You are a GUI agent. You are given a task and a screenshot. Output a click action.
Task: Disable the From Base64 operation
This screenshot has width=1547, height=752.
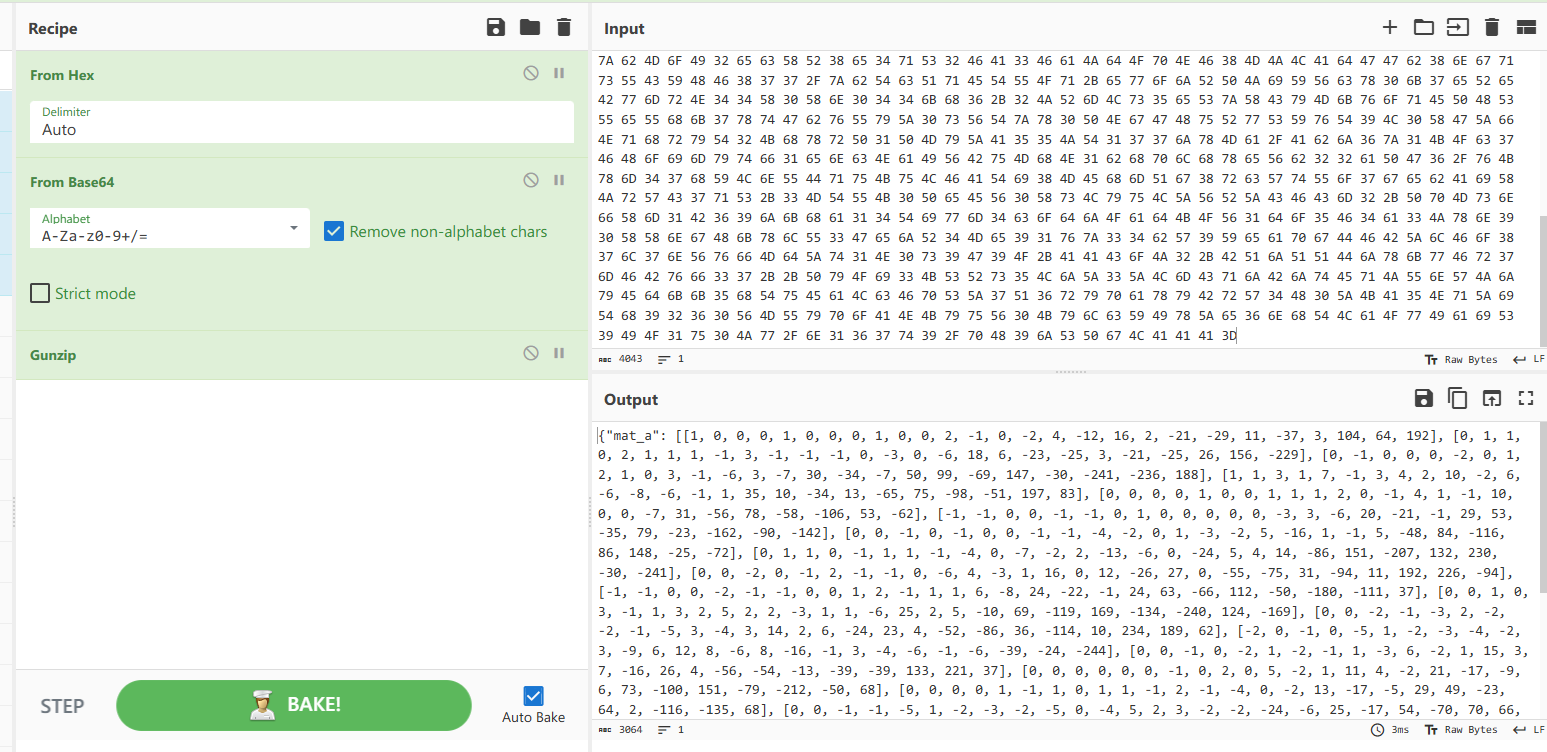(x=531, y=180)
